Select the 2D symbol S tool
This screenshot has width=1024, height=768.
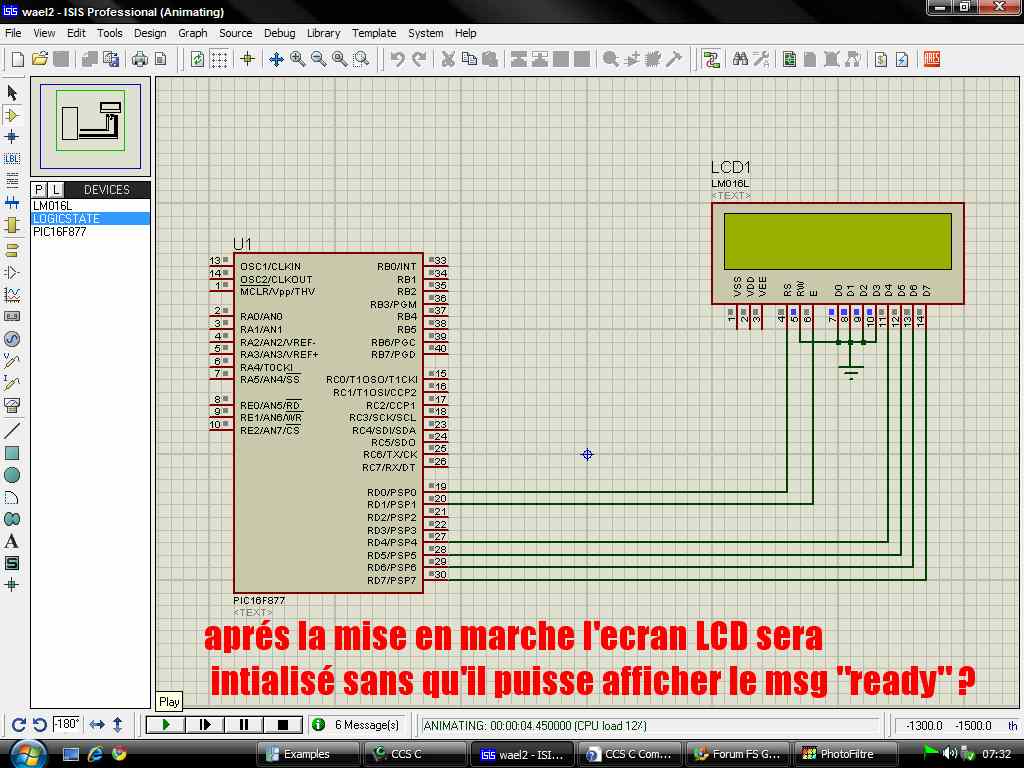tap(12, 563)
